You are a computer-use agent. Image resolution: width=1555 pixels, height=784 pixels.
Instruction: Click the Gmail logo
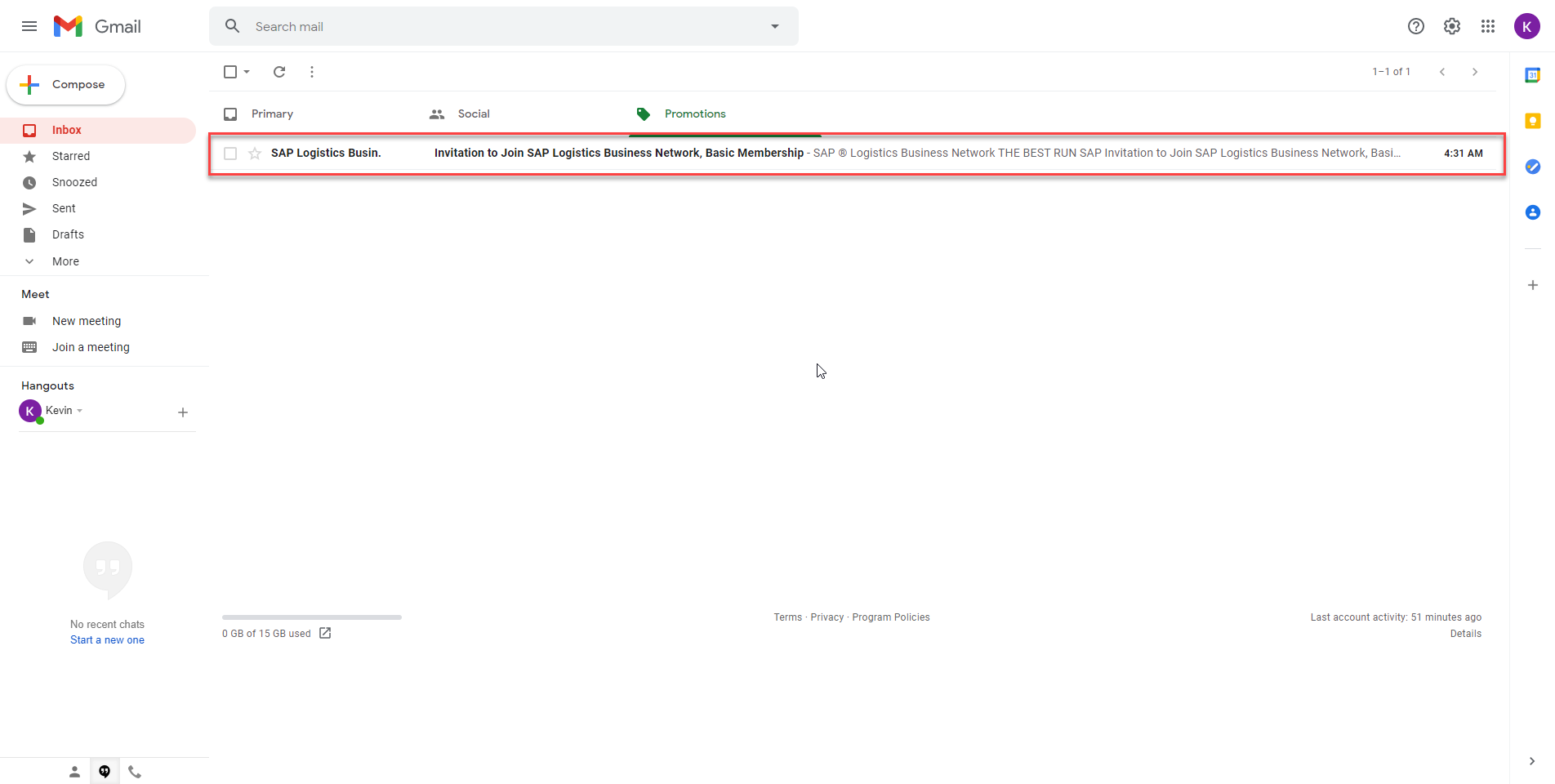point(97,26)
